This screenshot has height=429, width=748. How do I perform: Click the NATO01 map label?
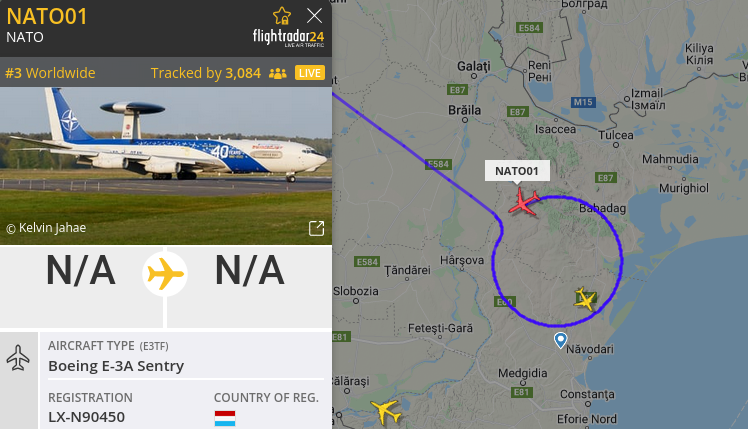pyautogui.click(x=517, y=171)
